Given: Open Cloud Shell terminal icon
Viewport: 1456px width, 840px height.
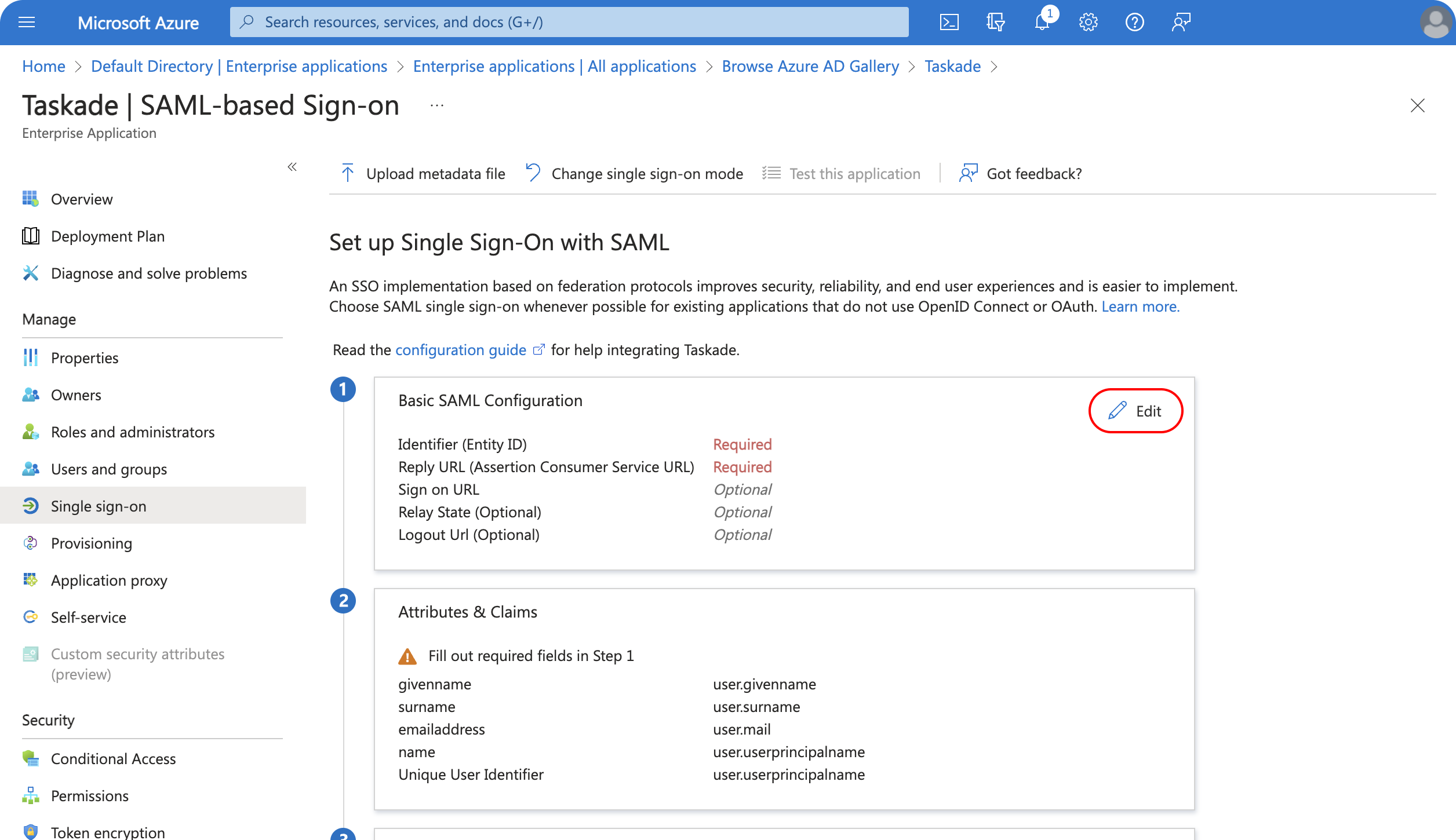Looking at the screenshot, I should [949, 23].
